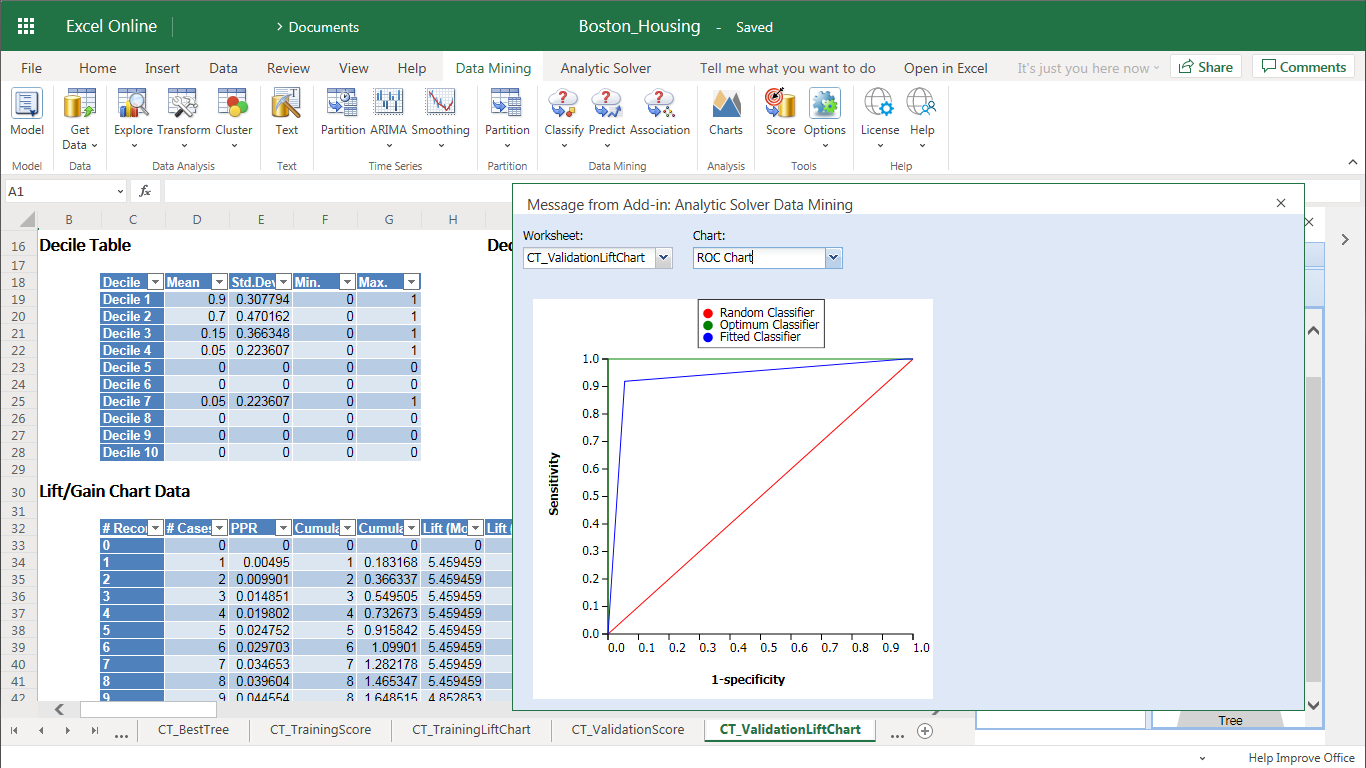Switch to CT_ValidationScore sheet tab
This screenshot has height=768, width=1366.
point(628,730)
